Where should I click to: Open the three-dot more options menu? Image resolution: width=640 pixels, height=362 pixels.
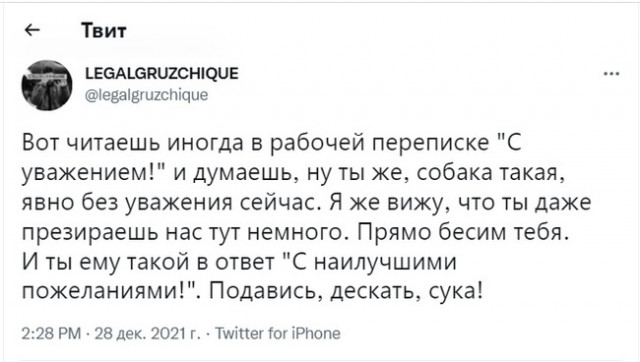611,74
